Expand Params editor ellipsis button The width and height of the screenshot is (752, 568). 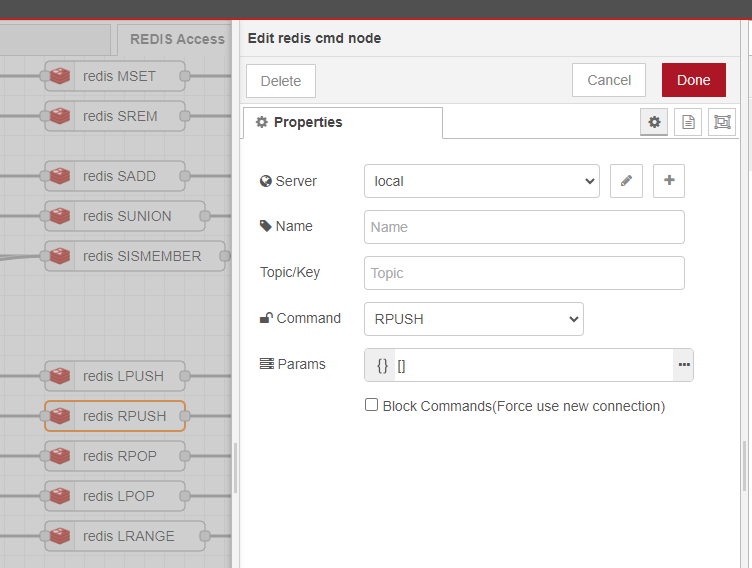click(x=683, y=365)
